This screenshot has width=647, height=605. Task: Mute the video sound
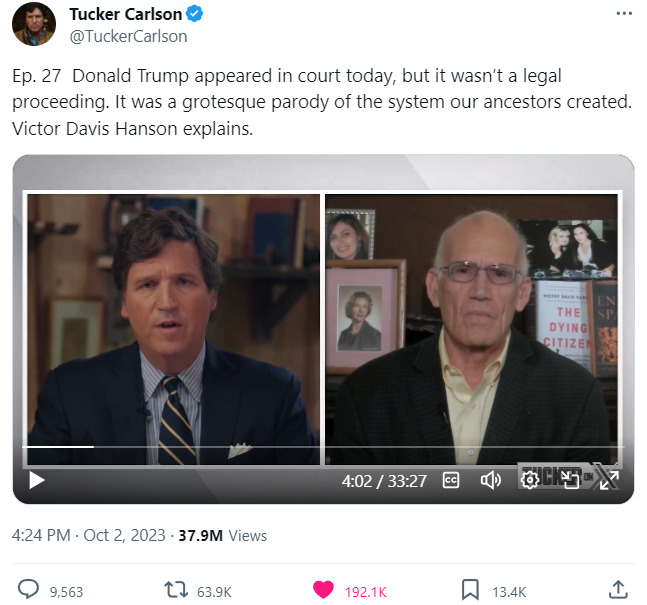490,480
